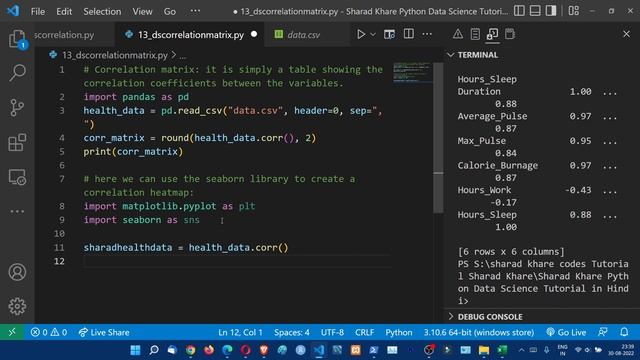Close the side panel with X

pos(627,34)
